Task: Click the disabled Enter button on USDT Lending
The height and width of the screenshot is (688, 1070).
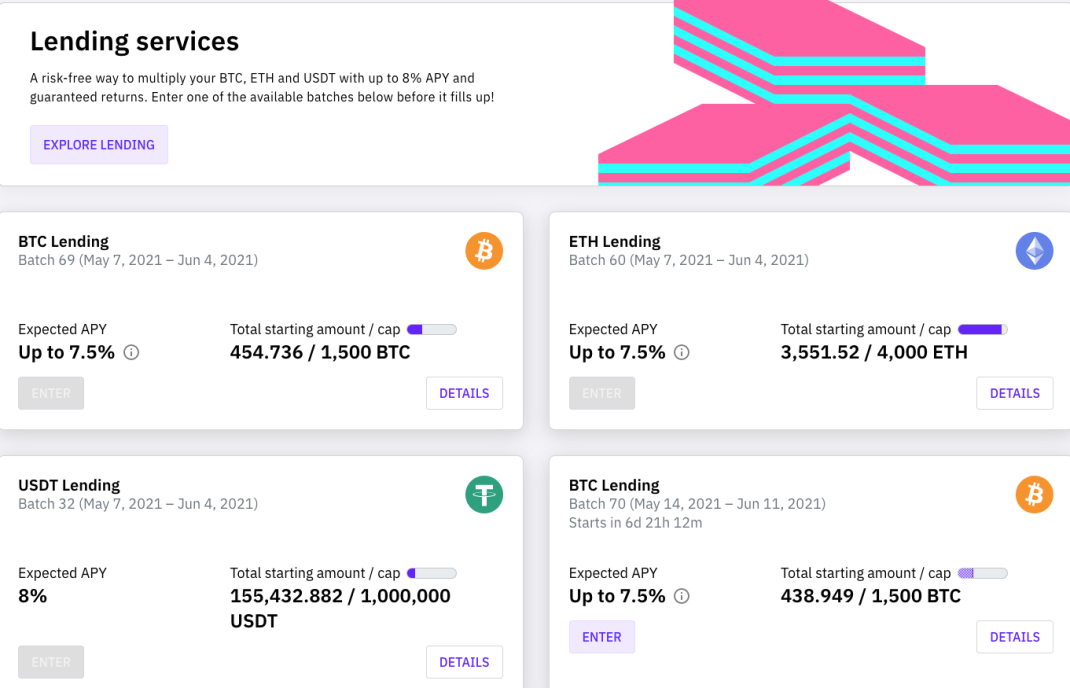Action: [51, 662]
